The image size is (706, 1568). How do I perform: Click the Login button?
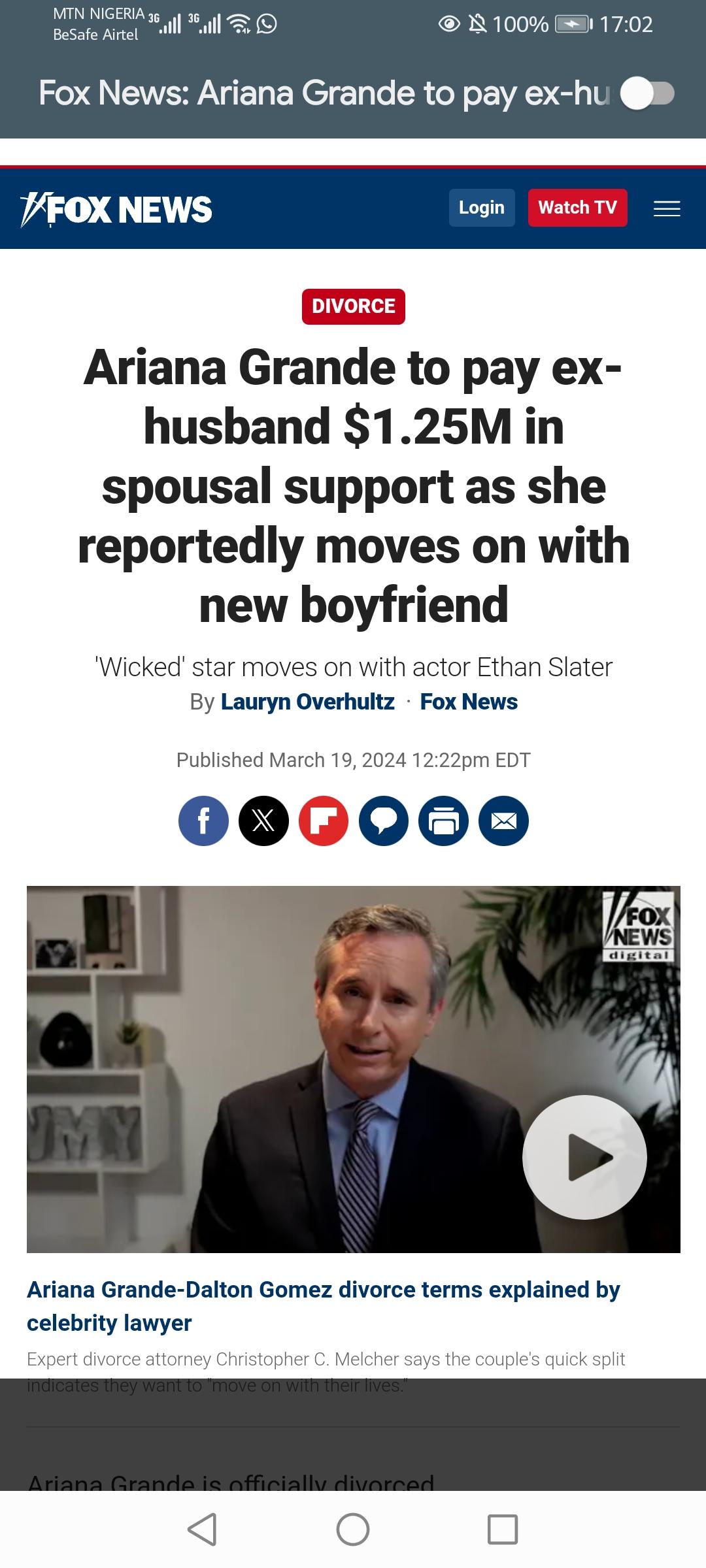(482, 208)
